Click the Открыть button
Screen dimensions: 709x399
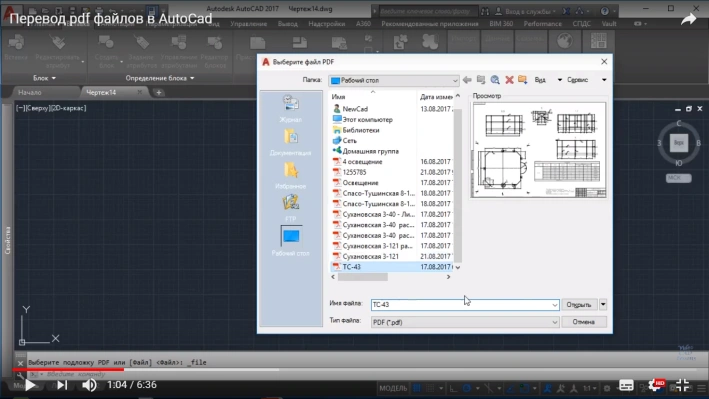coord(579,304)
